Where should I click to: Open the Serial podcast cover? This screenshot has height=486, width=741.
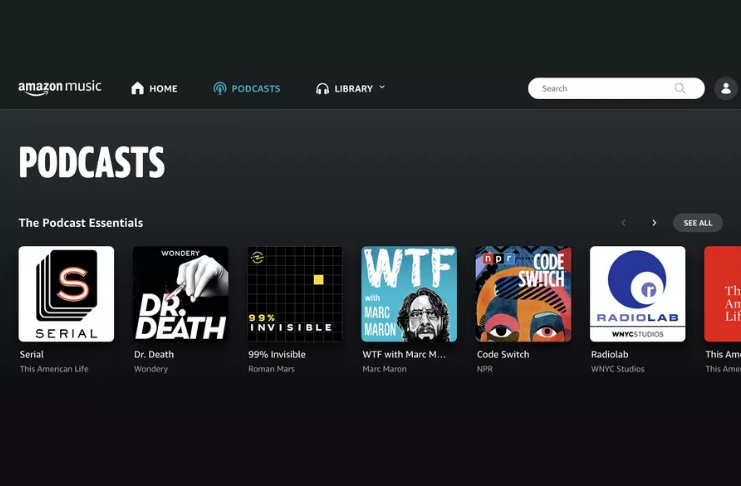click(66, 294)
